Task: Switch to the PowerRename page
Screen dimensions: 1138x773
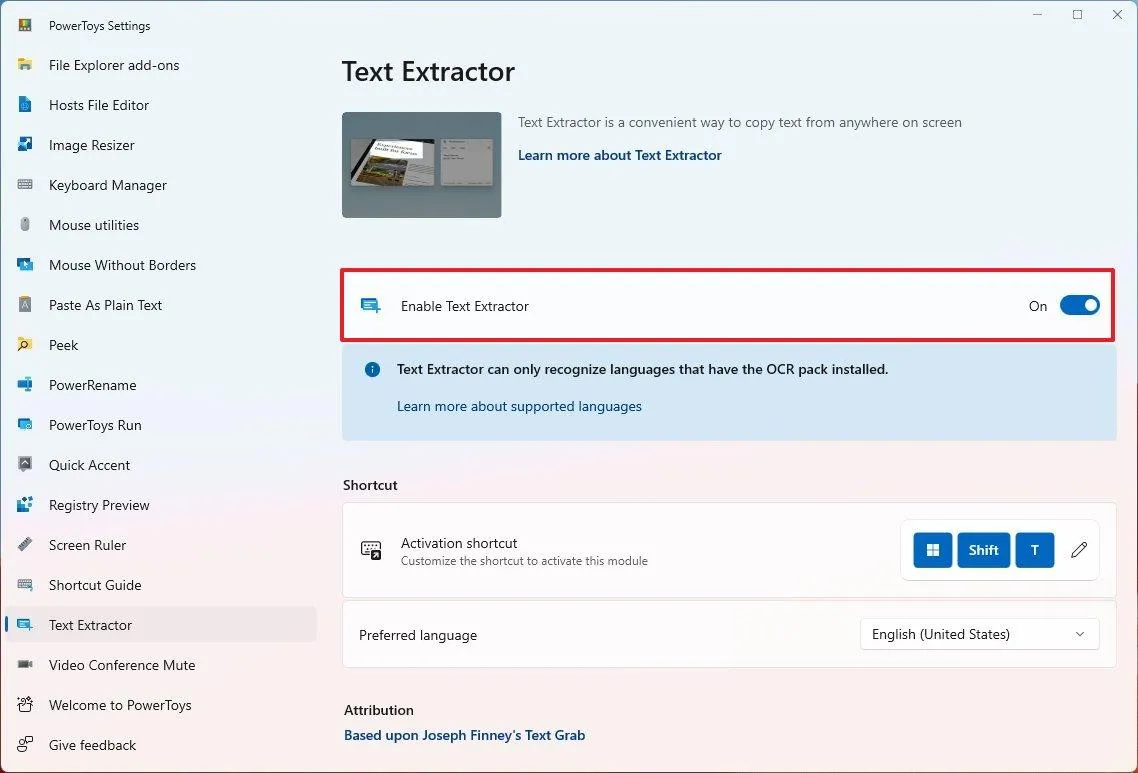Action: point(92,385)
